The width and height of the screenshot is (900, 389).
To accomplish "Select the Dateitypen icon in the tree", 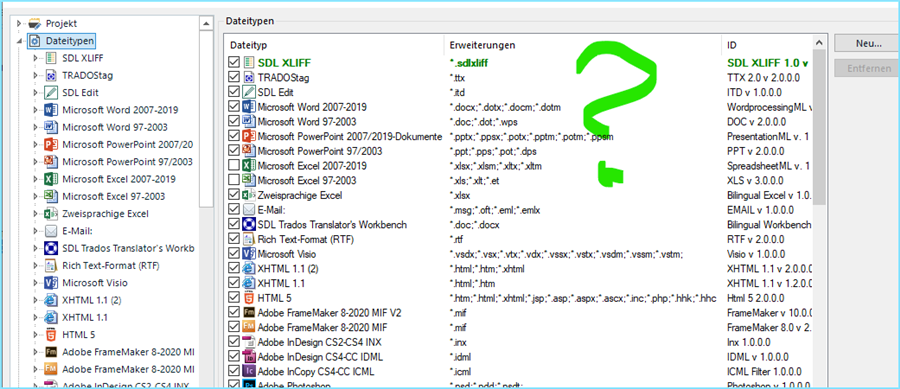I will 35,41.
